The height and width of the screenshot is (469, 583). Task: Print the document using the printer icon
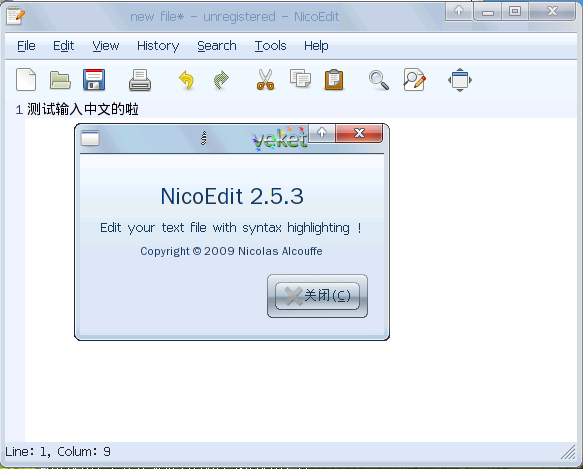[x=140, y=80]
